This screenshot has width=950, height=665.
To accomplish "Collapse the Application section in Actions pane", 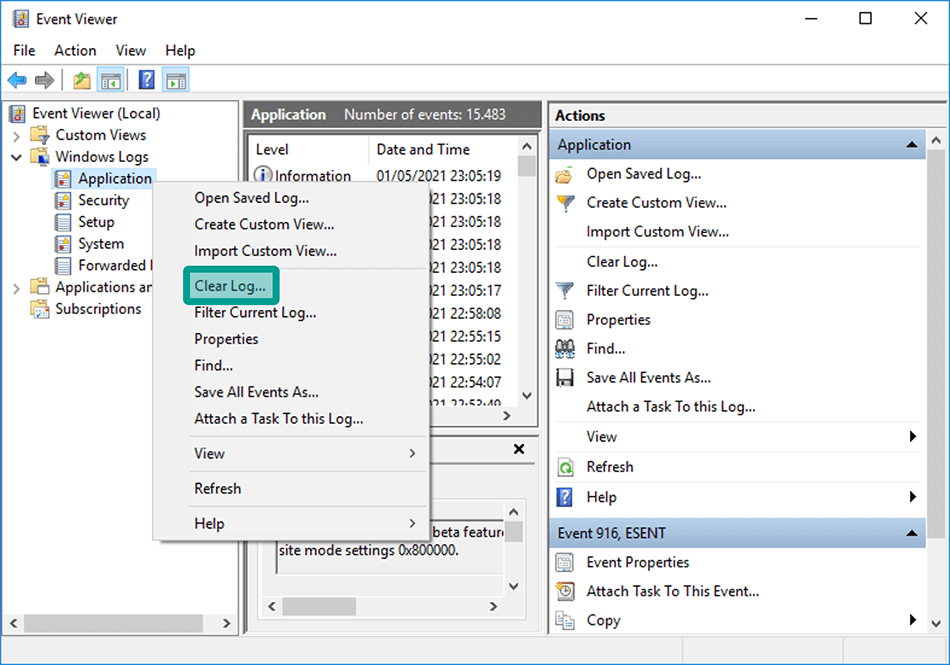I will tap(911, 145).
